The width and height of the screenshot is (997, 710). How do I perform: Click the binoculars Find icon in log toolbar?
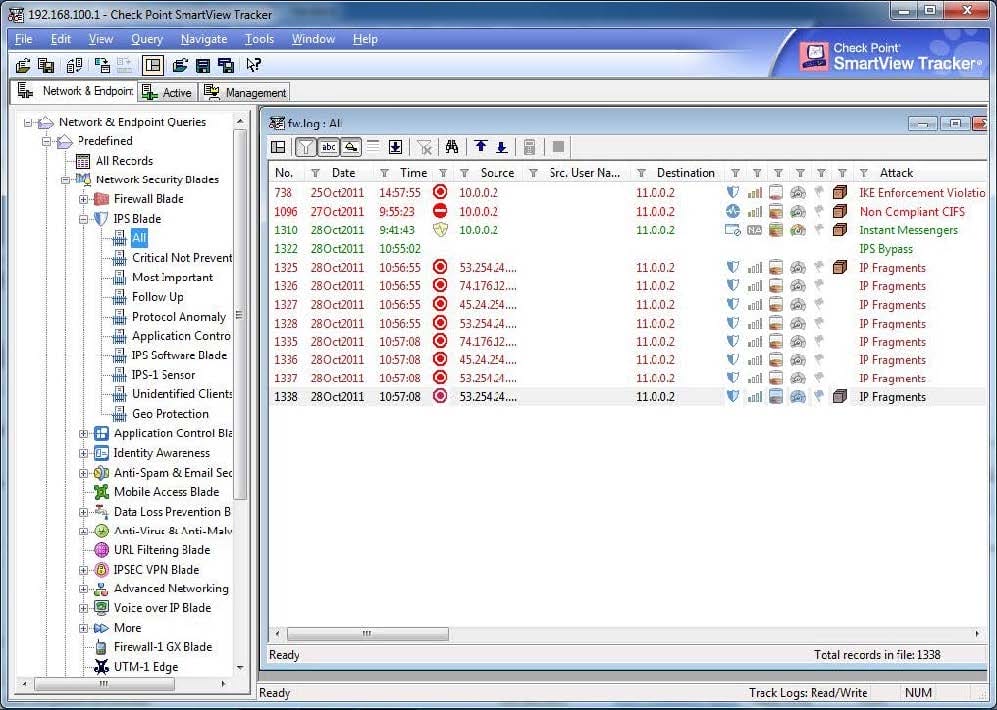(x=452, y=147)
